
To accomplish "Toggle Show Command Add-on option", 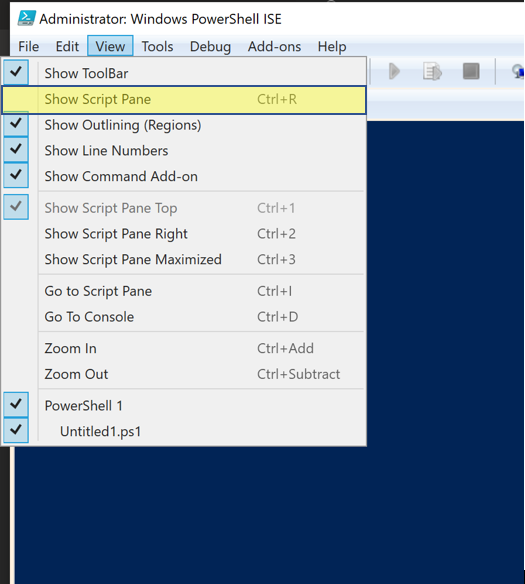I will [184, 177].
